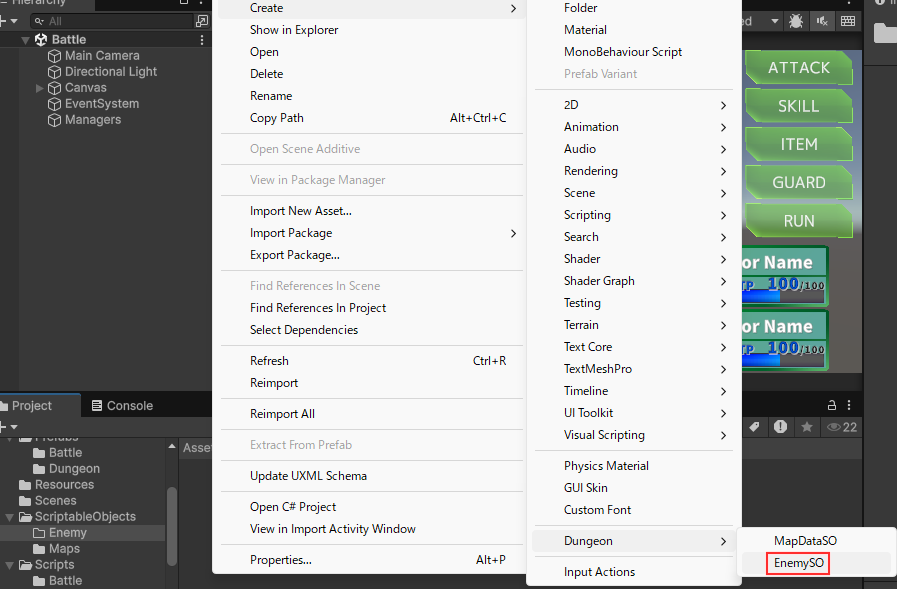The image size is (897, 589).
Task: Open the Hierarchy add dropdown
Action: coord(10,20)
